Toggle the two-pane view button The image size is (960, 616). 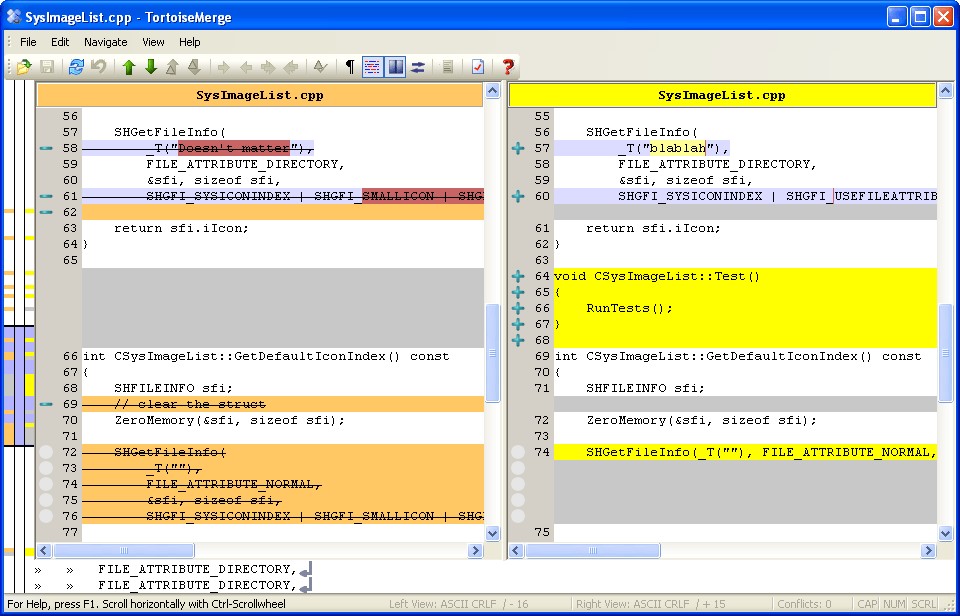point(395,67)
